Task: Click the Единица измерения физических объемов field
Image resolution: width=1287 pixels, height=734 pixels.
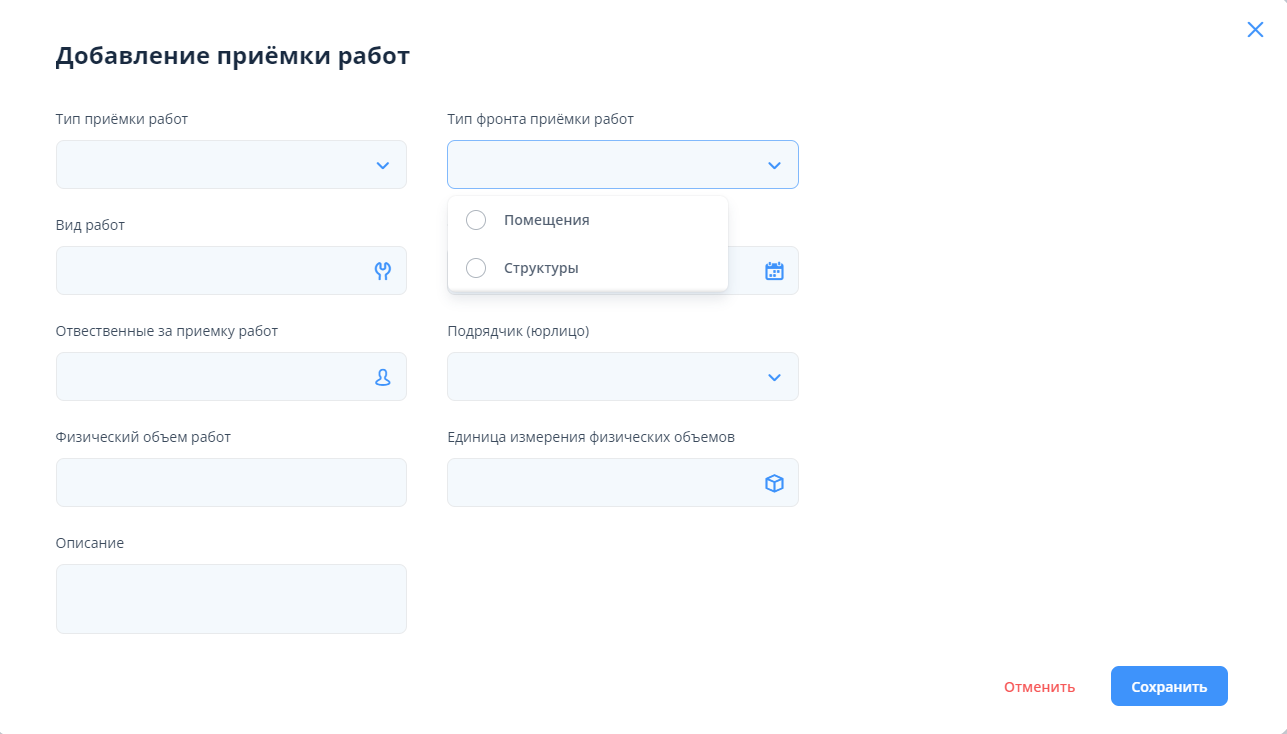Action: 602,483
